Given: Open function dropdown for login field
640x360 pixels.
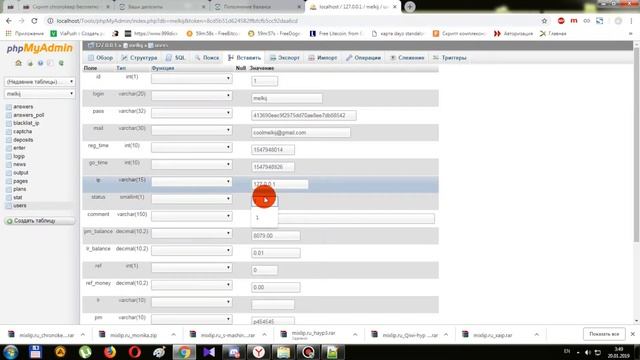Looking at the screenshot, I should click(191, 96).
